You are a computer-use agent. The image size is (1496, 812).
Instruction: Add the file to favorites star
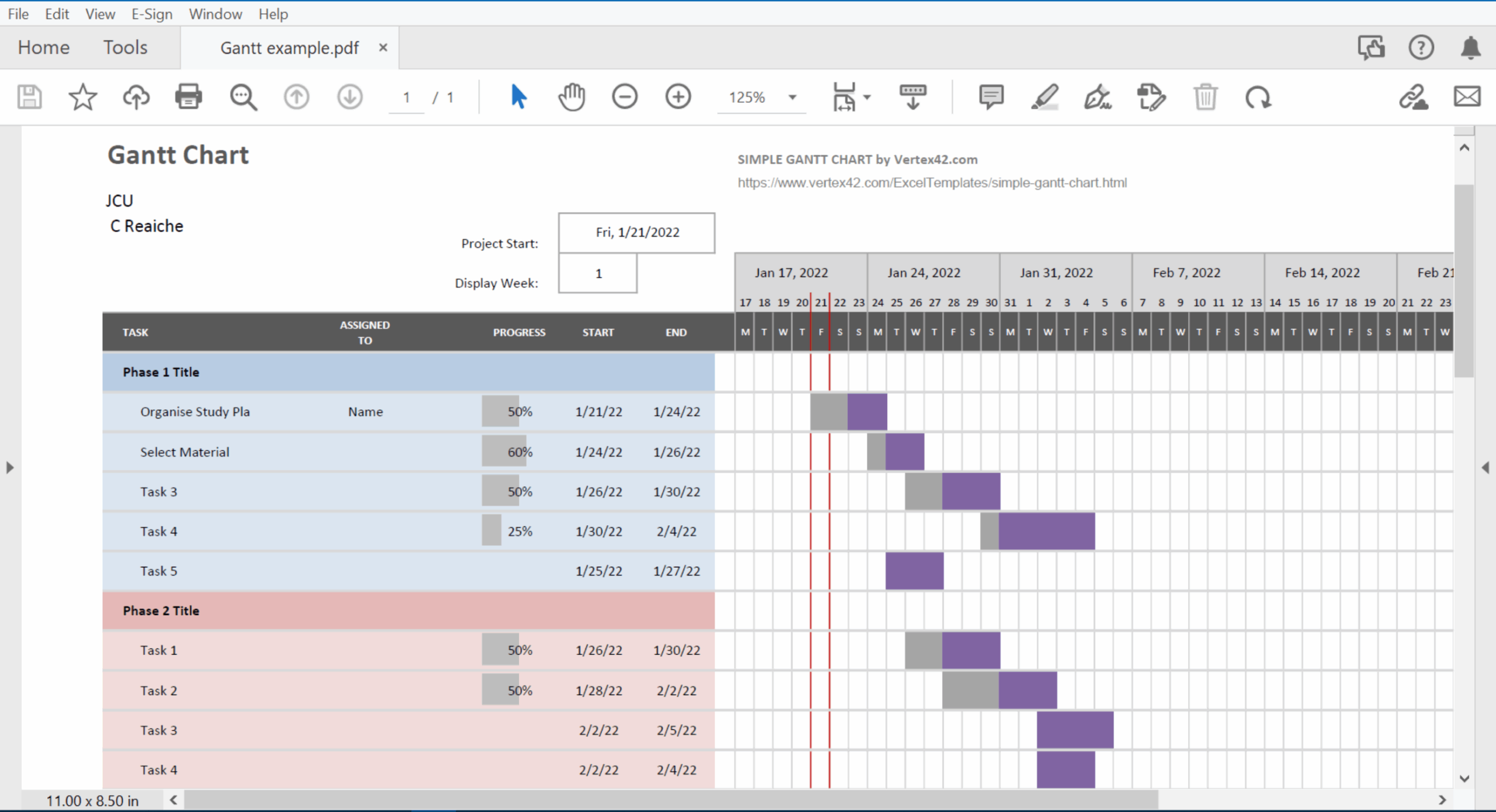point(82,97)
